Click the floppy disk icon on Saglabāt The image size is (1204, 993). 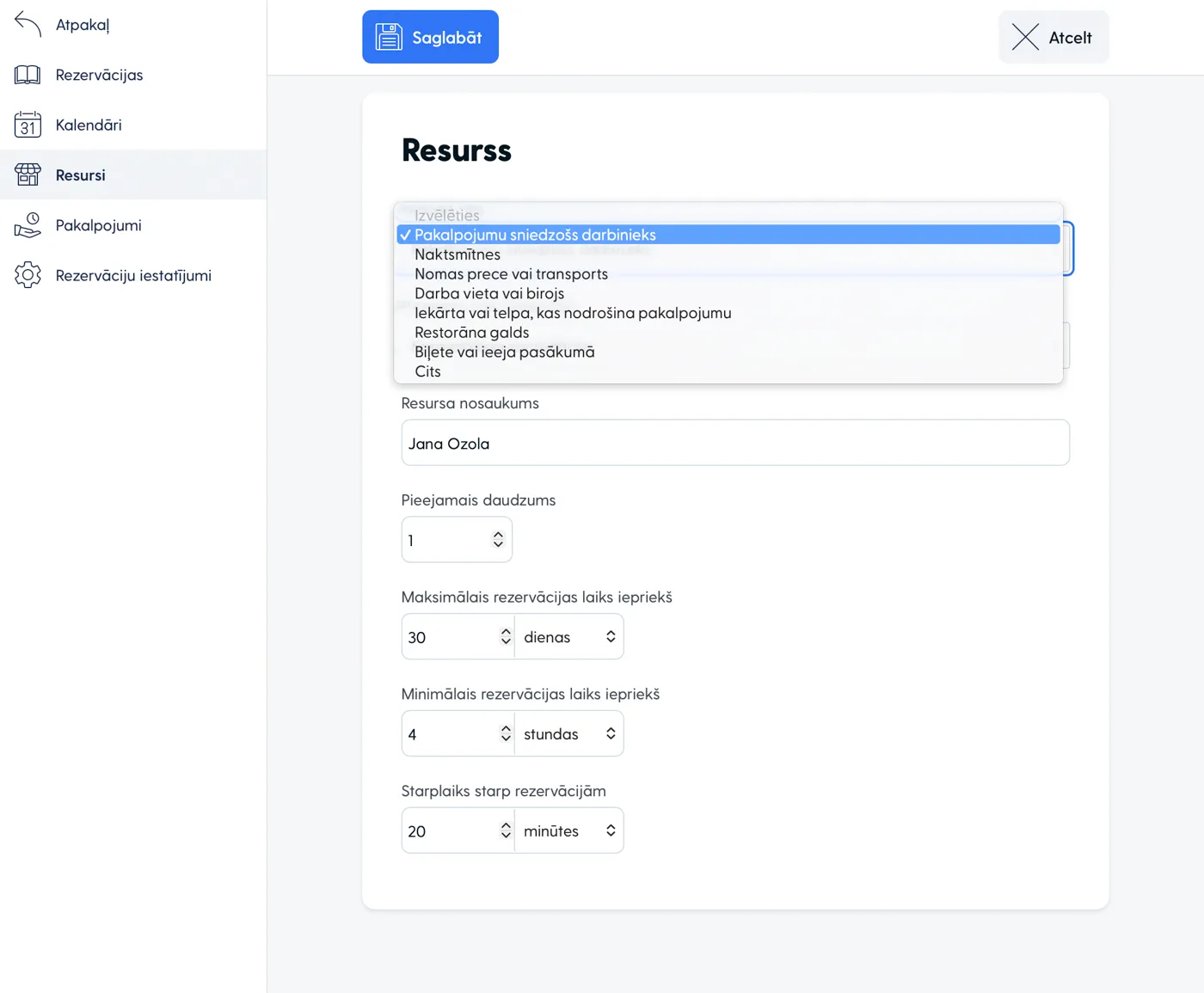389,37
